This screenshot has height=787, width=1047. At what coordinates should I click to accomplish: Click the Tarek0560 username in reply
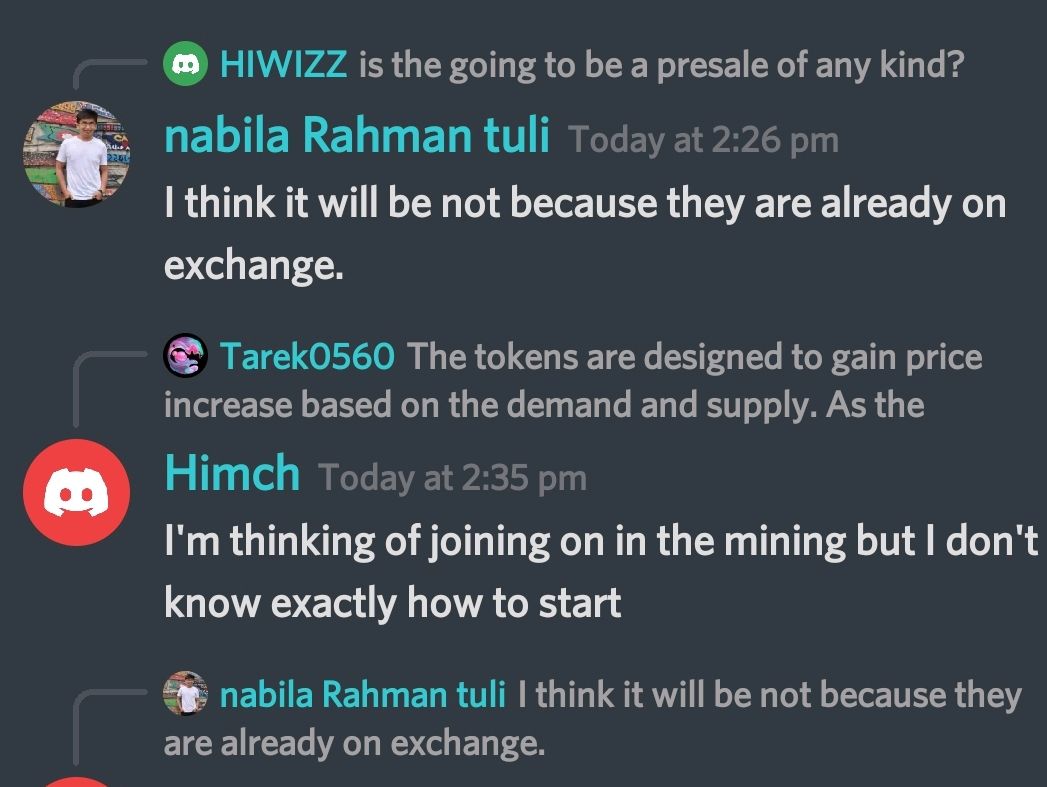point(307,356)
